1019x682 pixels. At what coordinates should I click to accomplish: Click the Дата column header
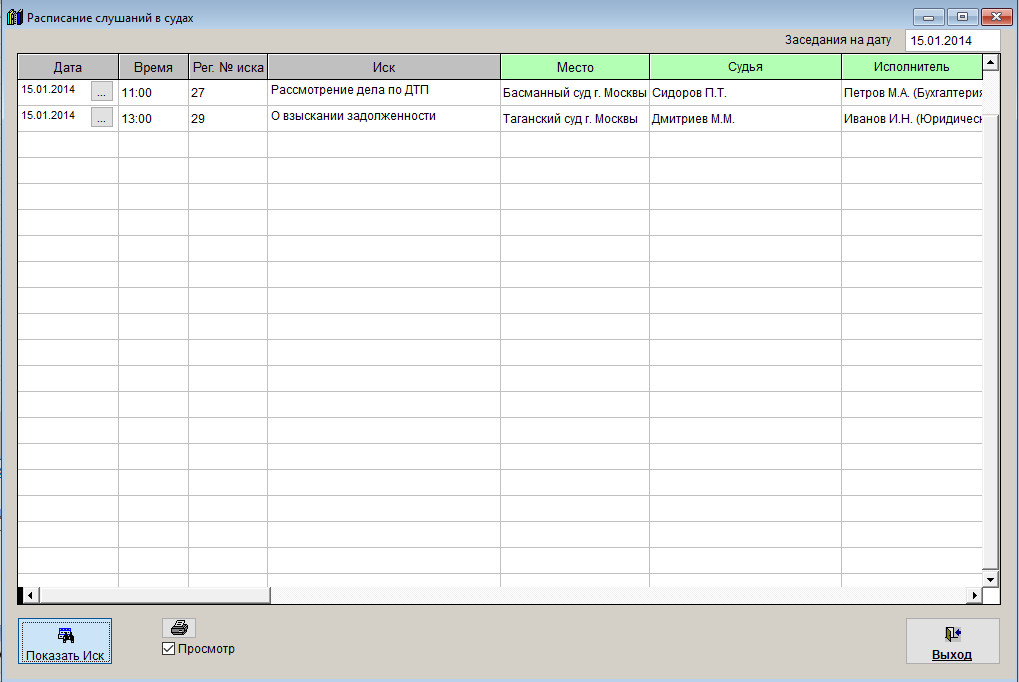[x=68, y=67]
